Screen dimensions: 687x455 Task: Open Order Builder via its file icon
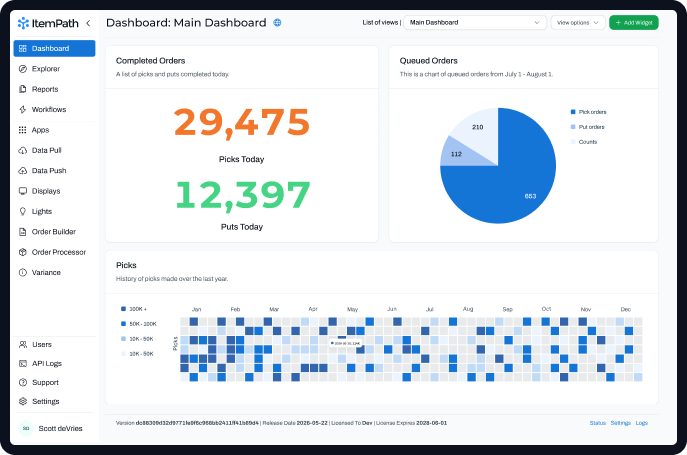23,231
